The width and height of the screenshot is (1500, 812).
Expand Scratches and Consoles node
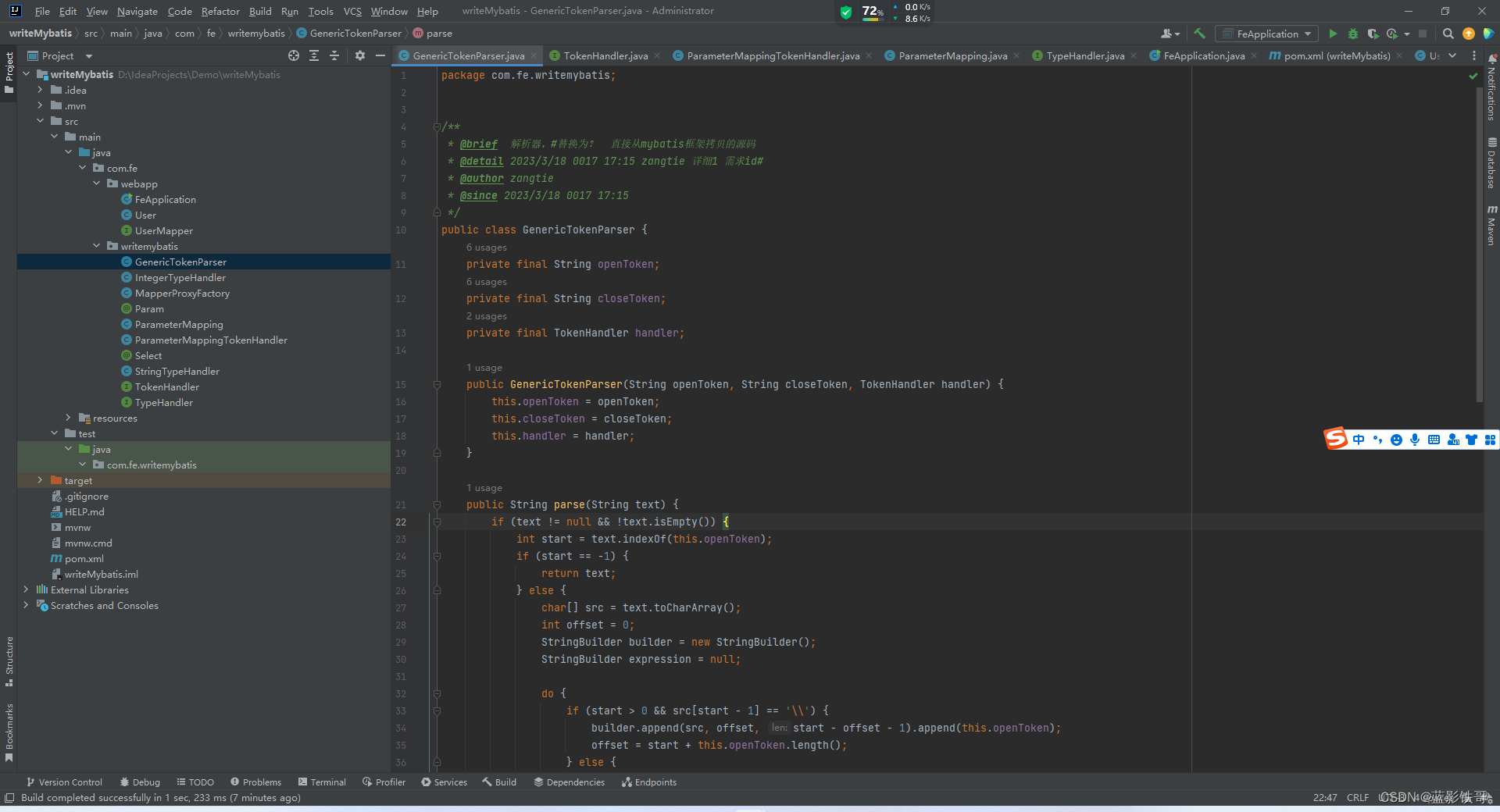pos(27,605)
